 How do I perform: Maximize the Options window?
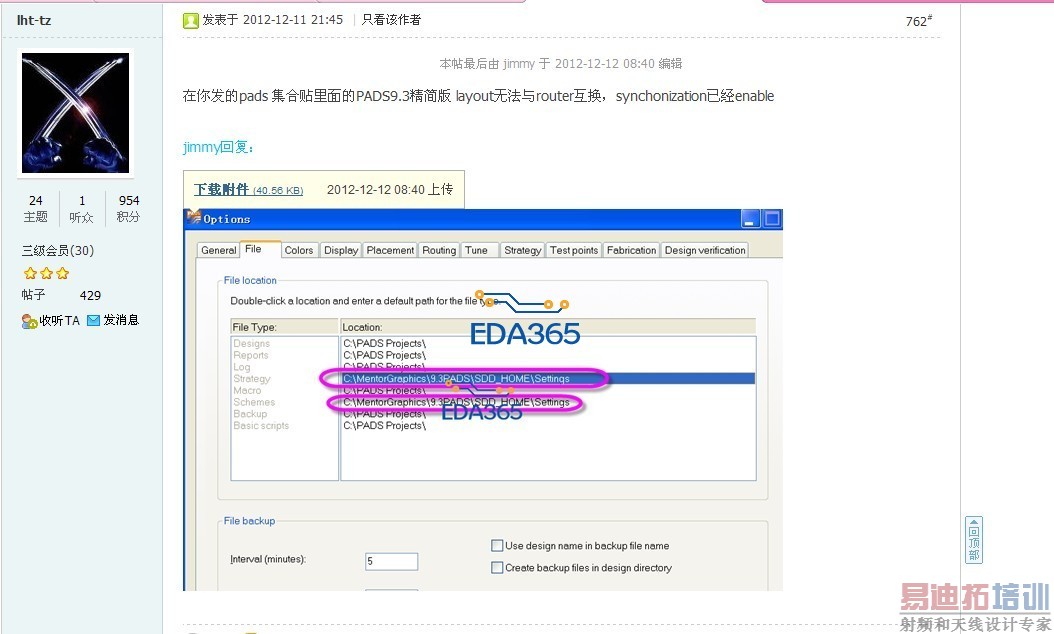coord(772,219)
